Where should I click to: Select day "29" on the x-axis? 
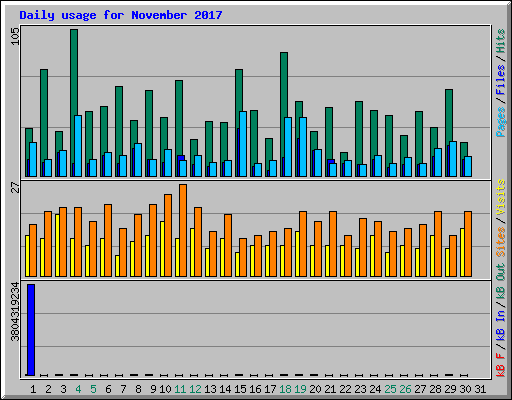tap(450, 389)
